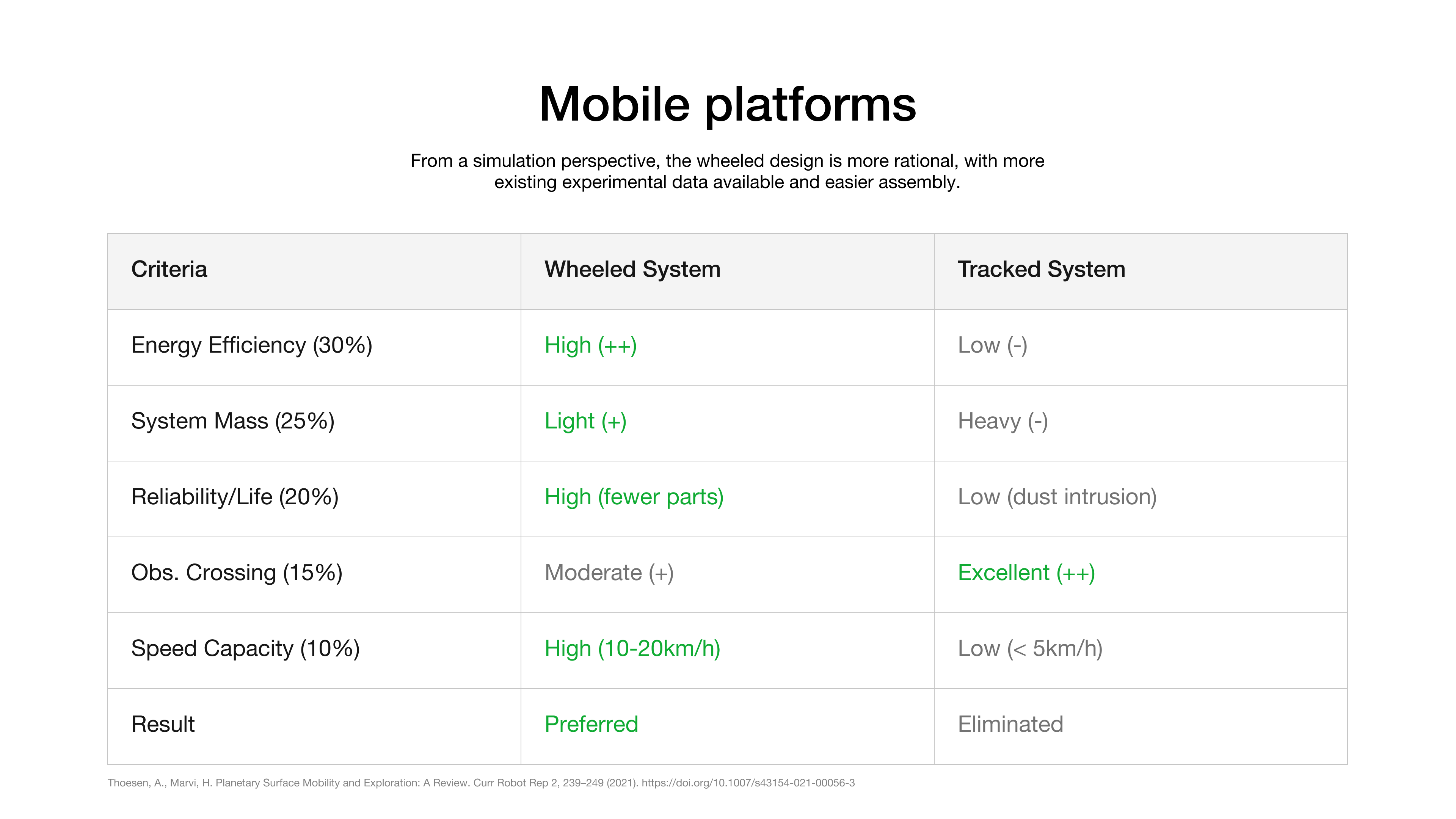Select the green "Excellent (++)" cell
1456x819 pixels.
pyautogui.click(x=1026, y=573)
